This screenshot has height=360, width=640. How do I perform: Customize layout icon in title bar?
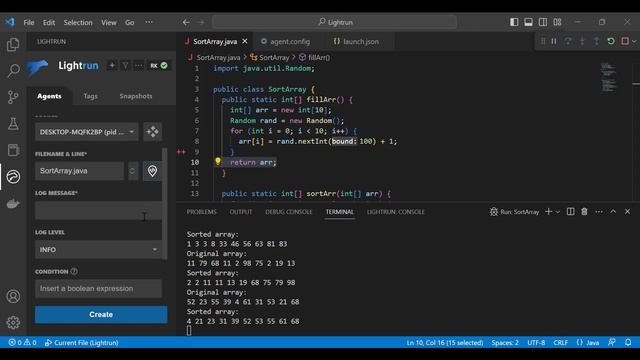[x=557, y=22]
